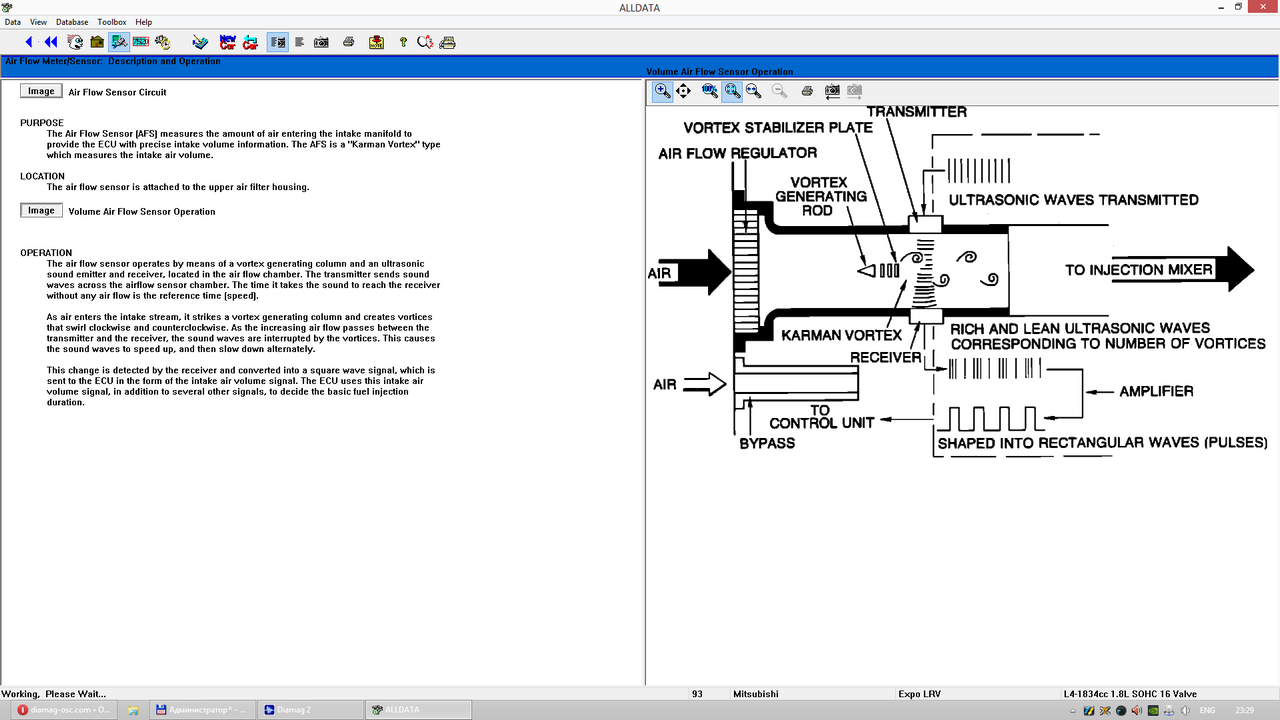Screen dimensions: 1280x720
Task: Click 'Volume Air Flow Sensor Operation' label in article
Action: pos(141,211)
